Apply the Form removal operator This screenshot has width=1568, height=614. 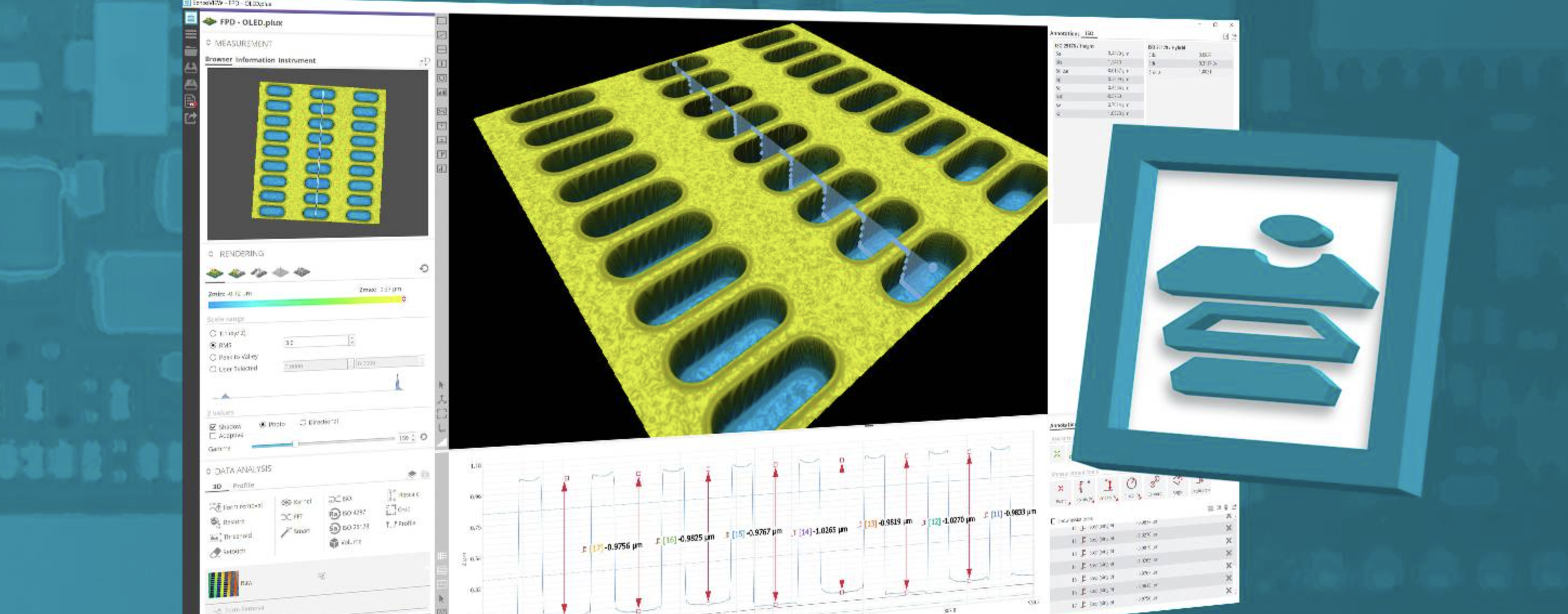pos(236,506)
